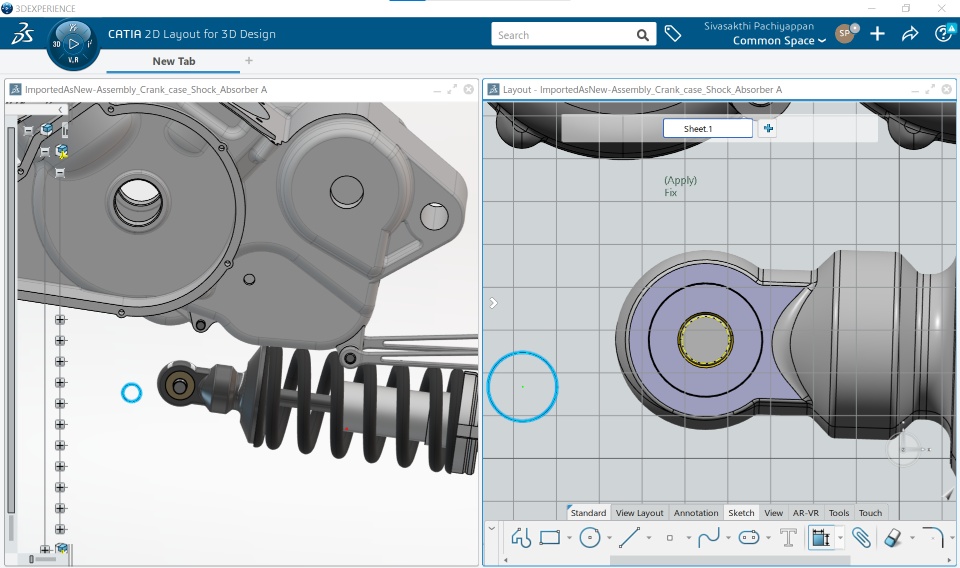The width and height of the screenshot is (960, 568).
Task: Open the Common Space dropdown
Action: [779, 41]
